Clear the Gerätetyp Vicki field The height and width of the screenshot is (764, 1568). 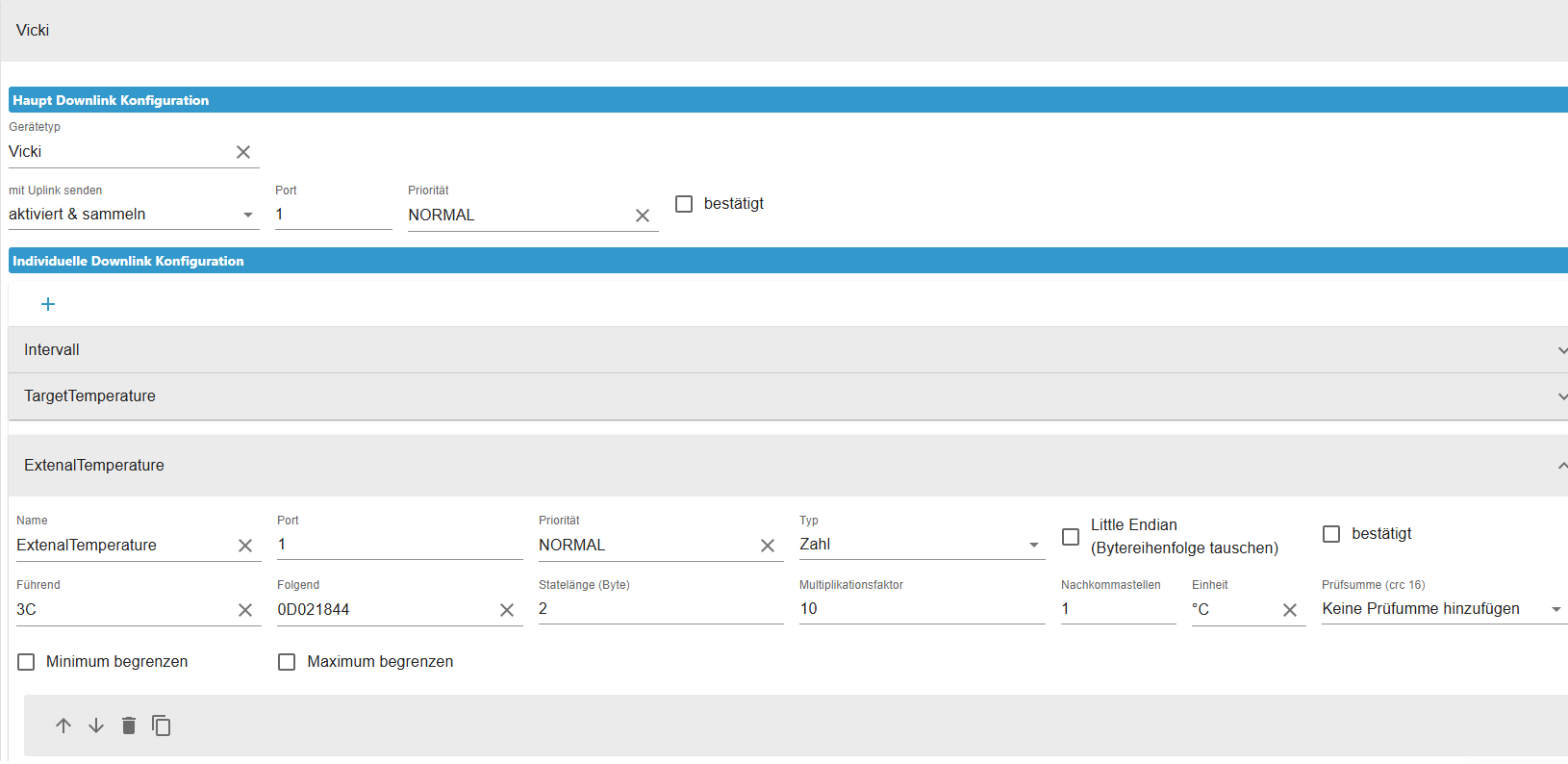point(243,152)
